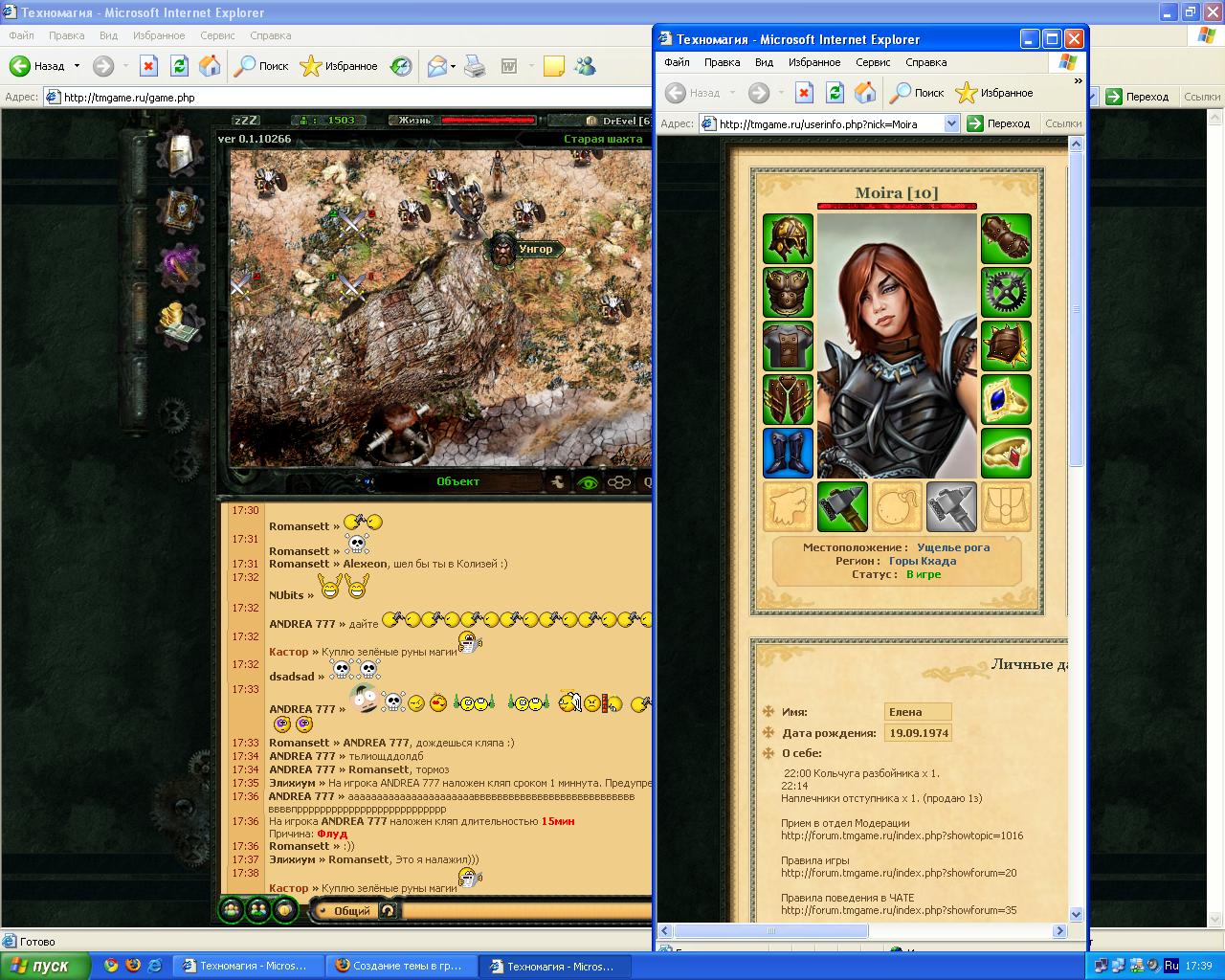Open the gold coin icon beside chat
Viewport: 1225px width, 980px height.
[x=286, y=909]
